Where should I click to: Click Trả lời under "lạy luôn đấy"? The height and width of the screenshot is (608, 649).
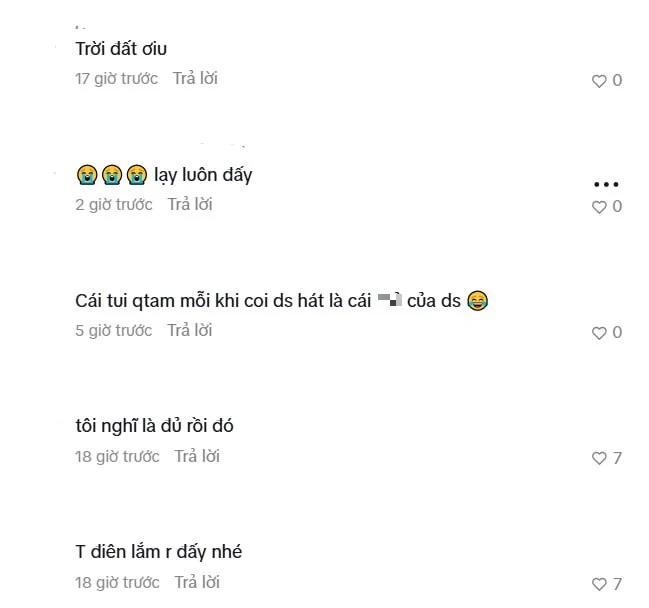[190, 204]
